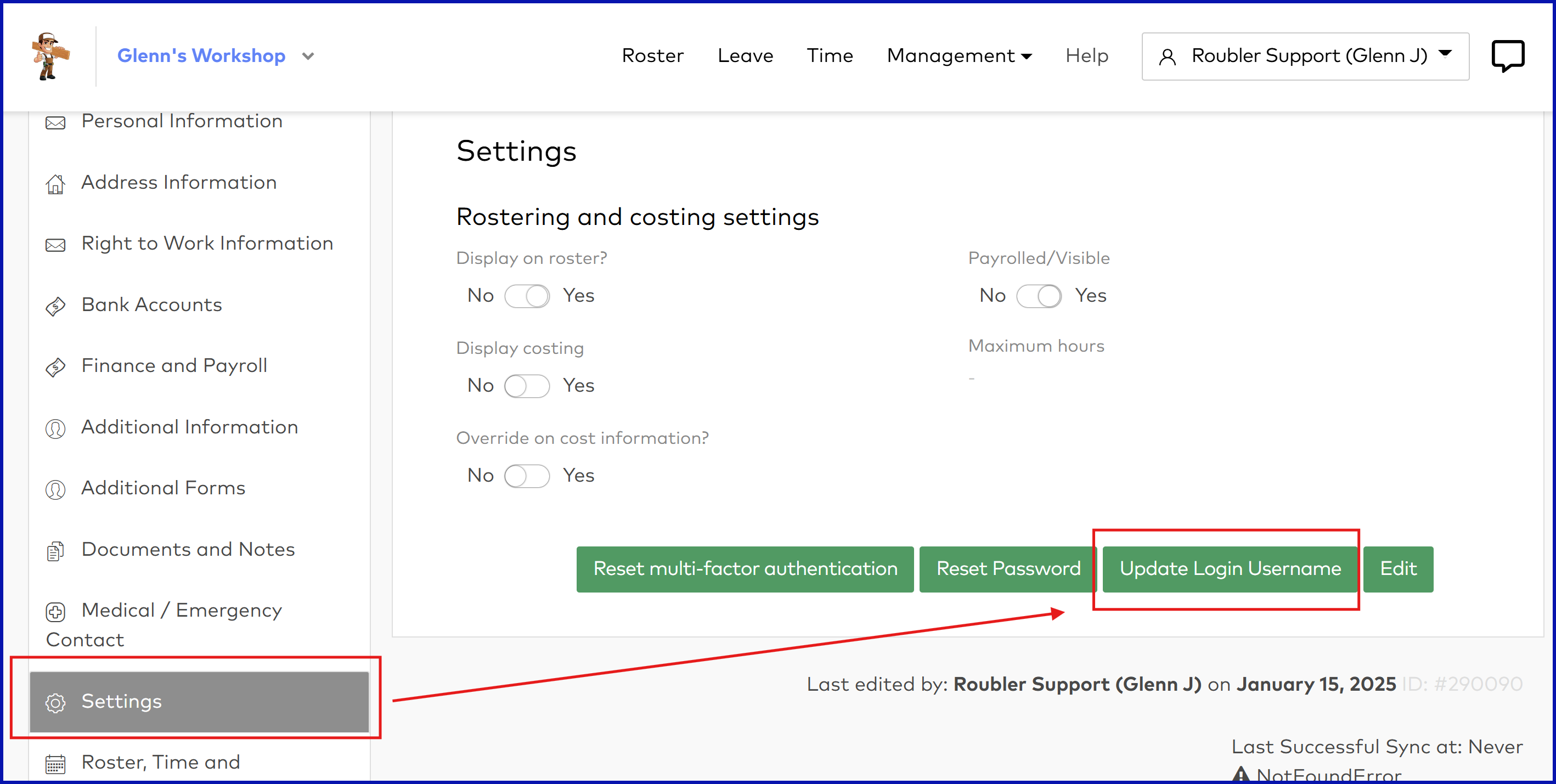Click the Documents and Notes icon
The image size is (1556, 784).
[x=55, y=551]
